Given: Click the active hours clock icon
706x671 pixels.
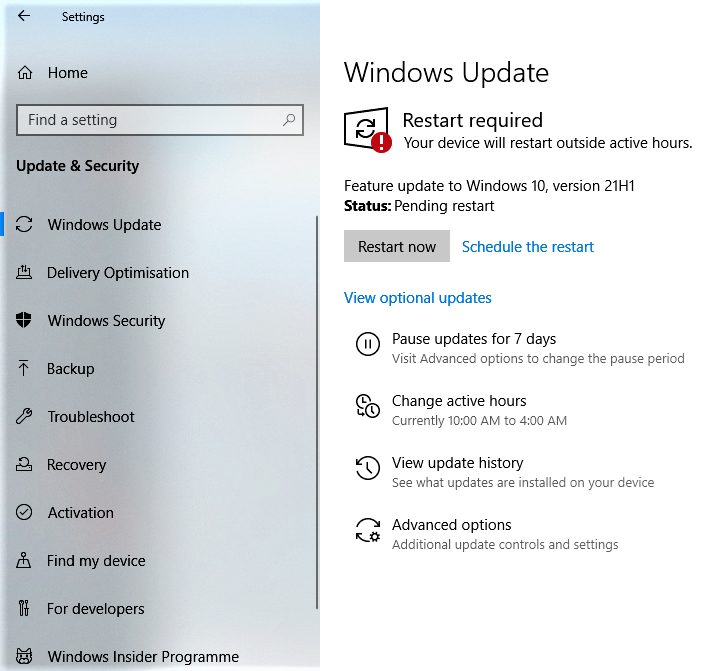Looking at the screenshot, I should tap(368, 406).
